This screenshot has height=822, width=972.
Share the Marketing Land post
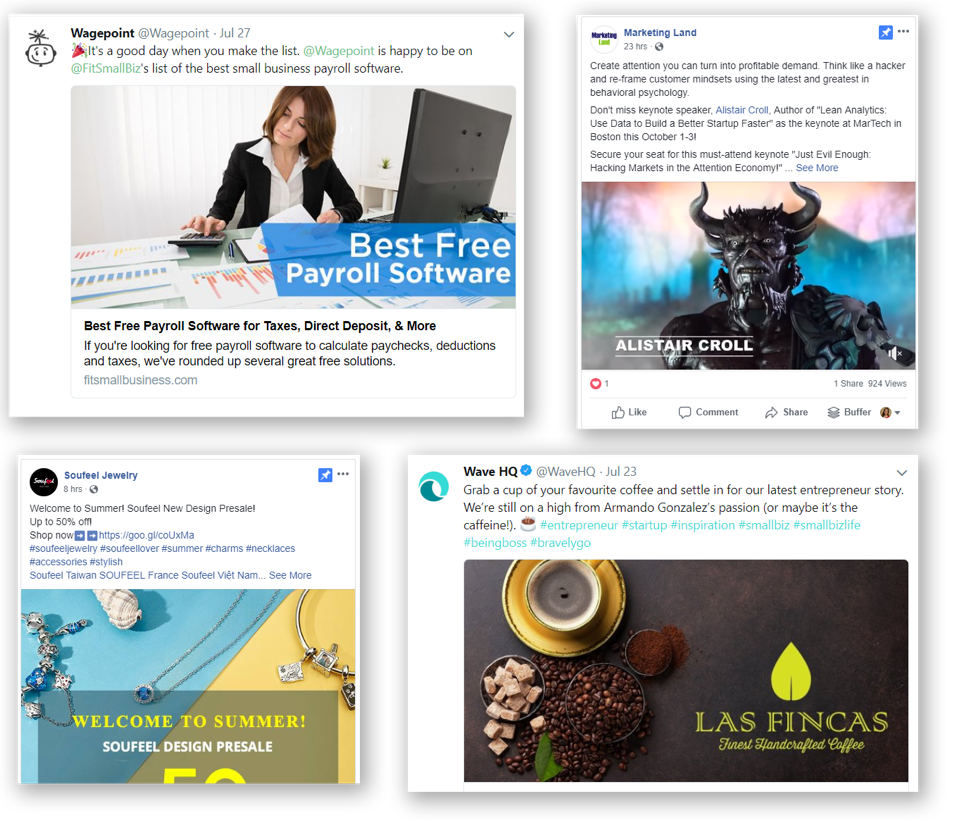pos(787,412)
